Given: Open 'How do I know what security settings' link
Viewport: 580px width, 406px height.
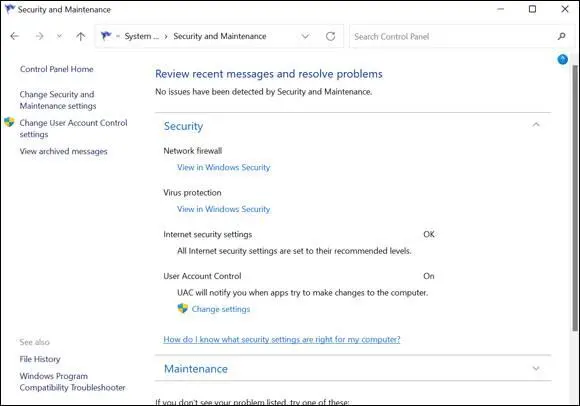Looking at the screenshot, I should coord(282,339).
